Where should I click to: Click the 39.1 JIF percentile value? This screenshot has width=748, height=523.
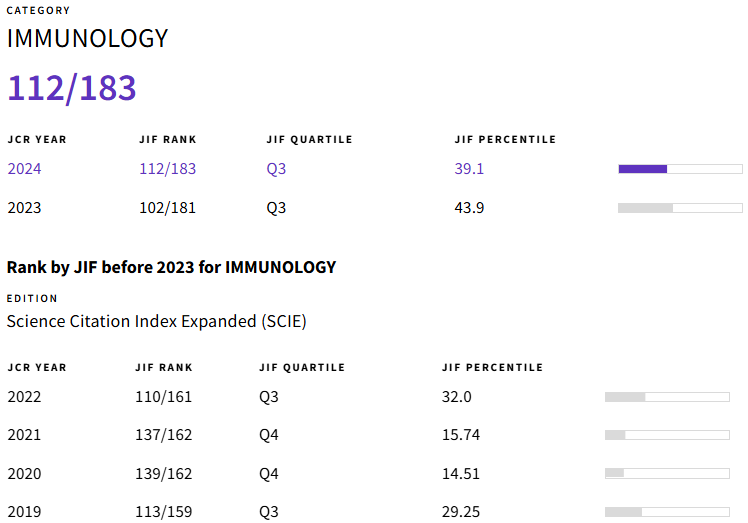tap(469, 169)
